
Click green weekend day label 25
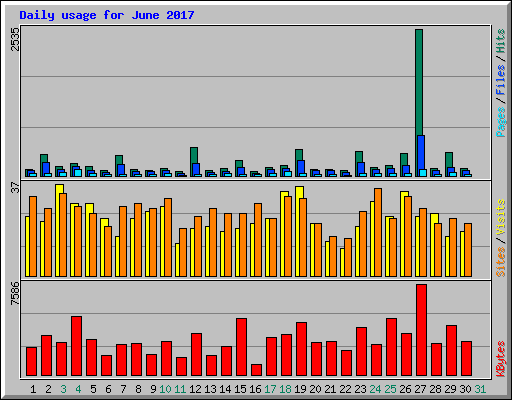[390, 389]
